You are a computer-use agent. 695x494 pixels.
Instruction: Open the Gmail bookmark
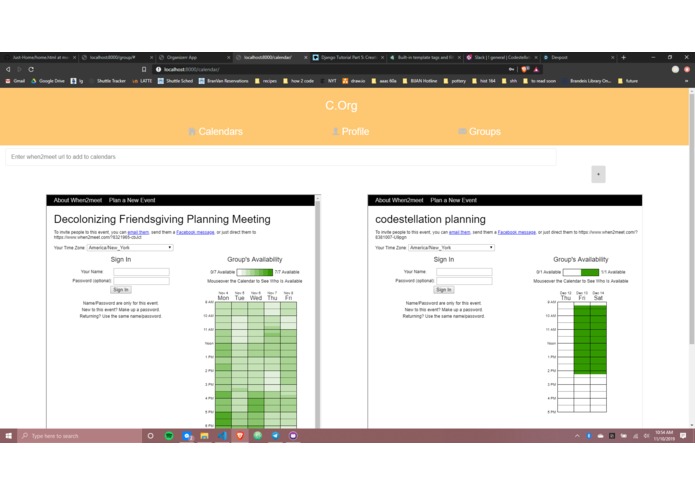[x=15, y=81]
